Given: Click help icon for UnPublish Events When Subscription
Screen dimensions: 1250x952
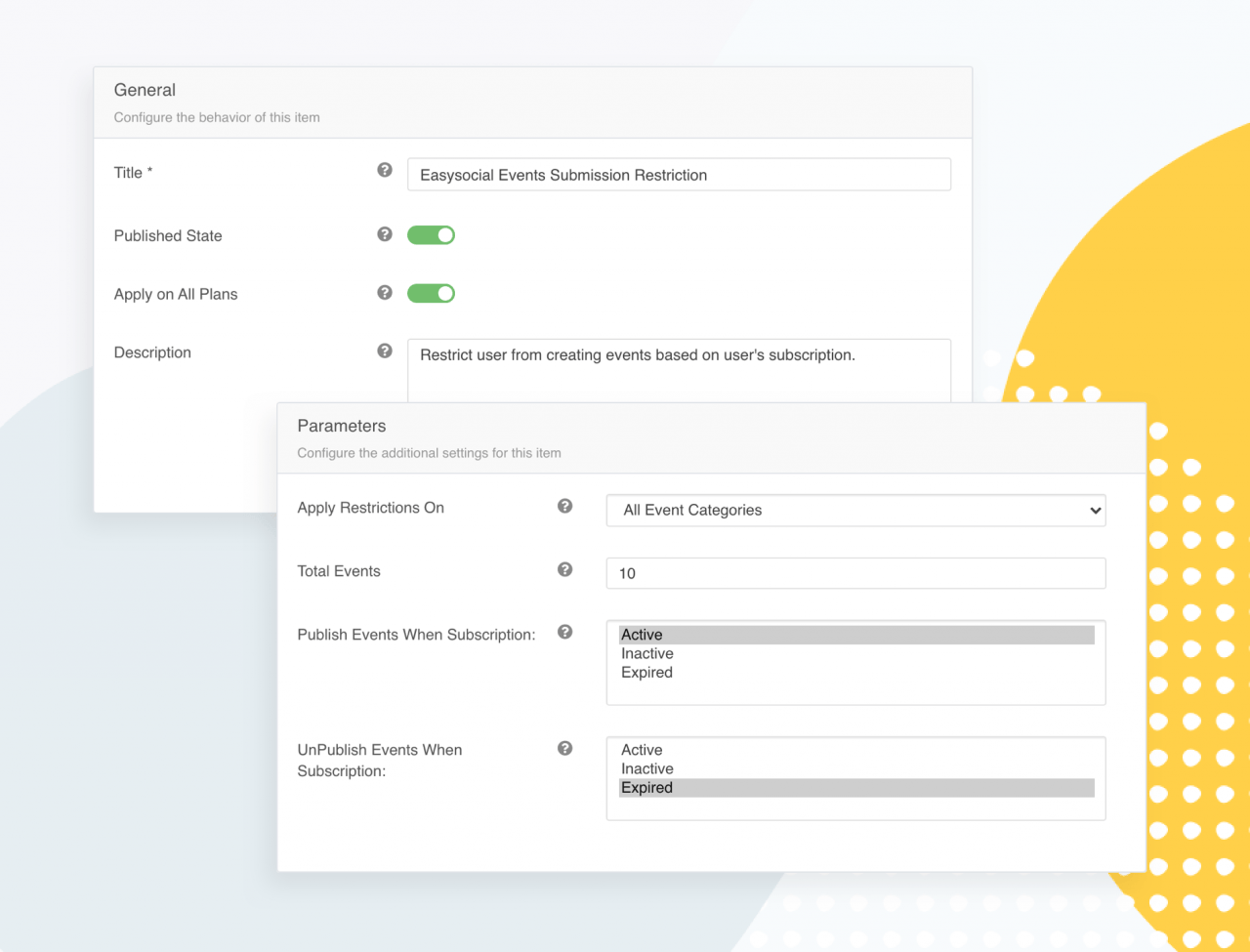Looking at the screenshot, I should pyautogui.click(x=564, y=748).
